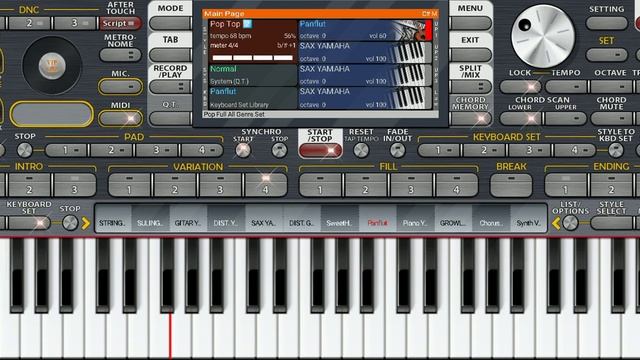
Task: Click the Panflut player thumbnail in display
Action: (408, 30)
